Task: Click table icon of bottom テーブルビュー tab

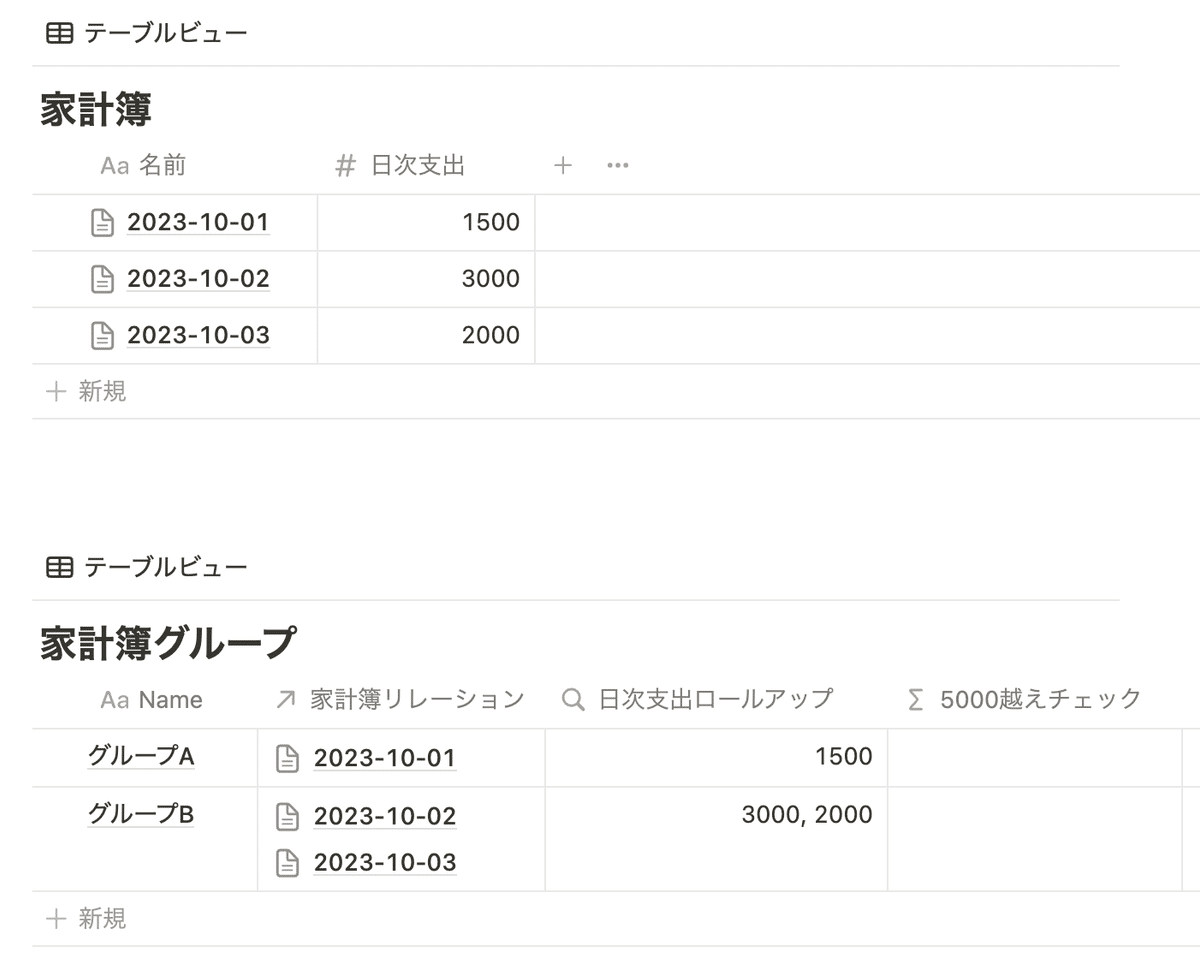Action: pyautogui.click(x=60, y=568)
